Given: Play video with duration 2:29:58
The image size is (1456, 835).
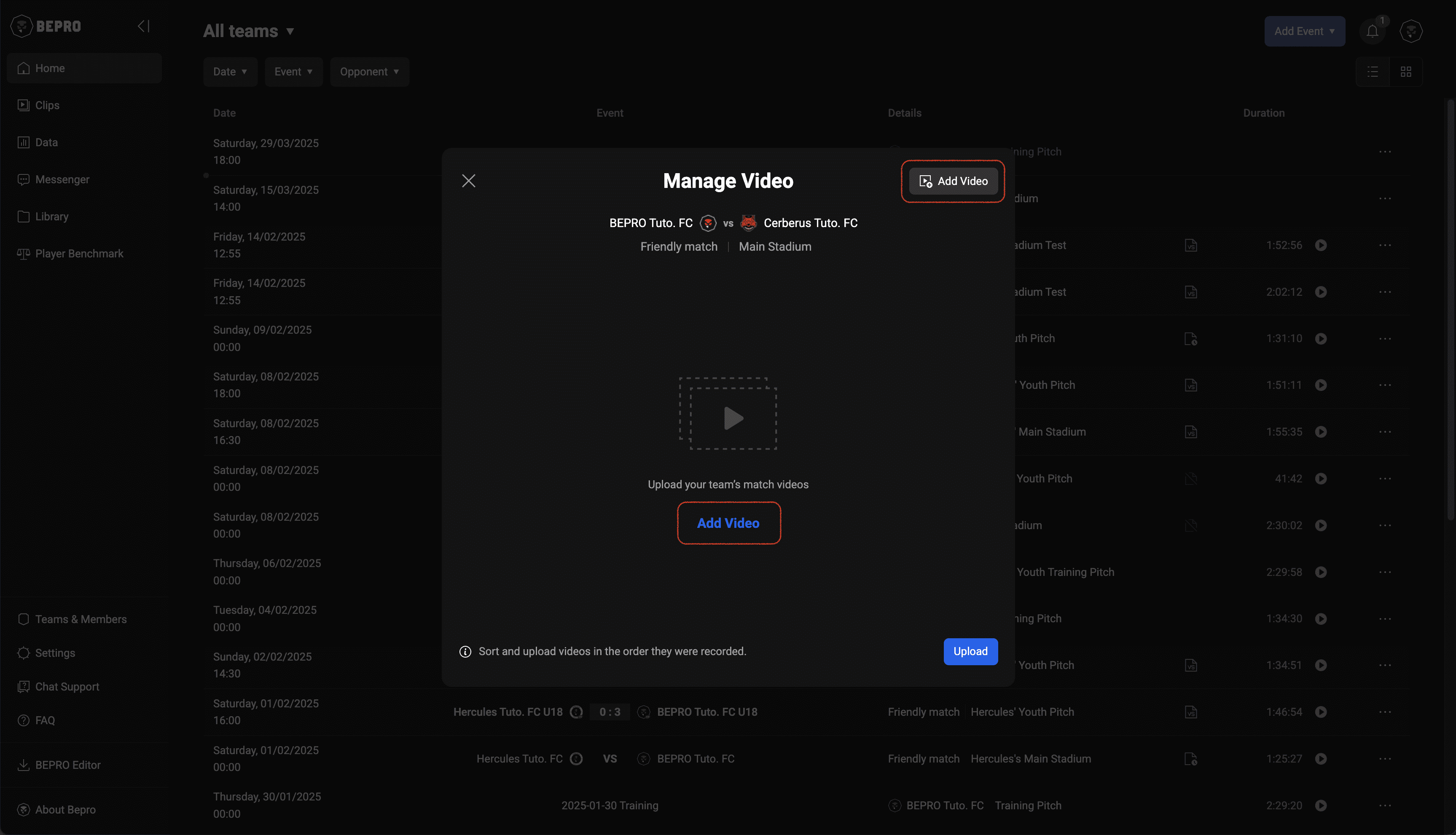Looking at the screenshot, I should pos(1321,573).
